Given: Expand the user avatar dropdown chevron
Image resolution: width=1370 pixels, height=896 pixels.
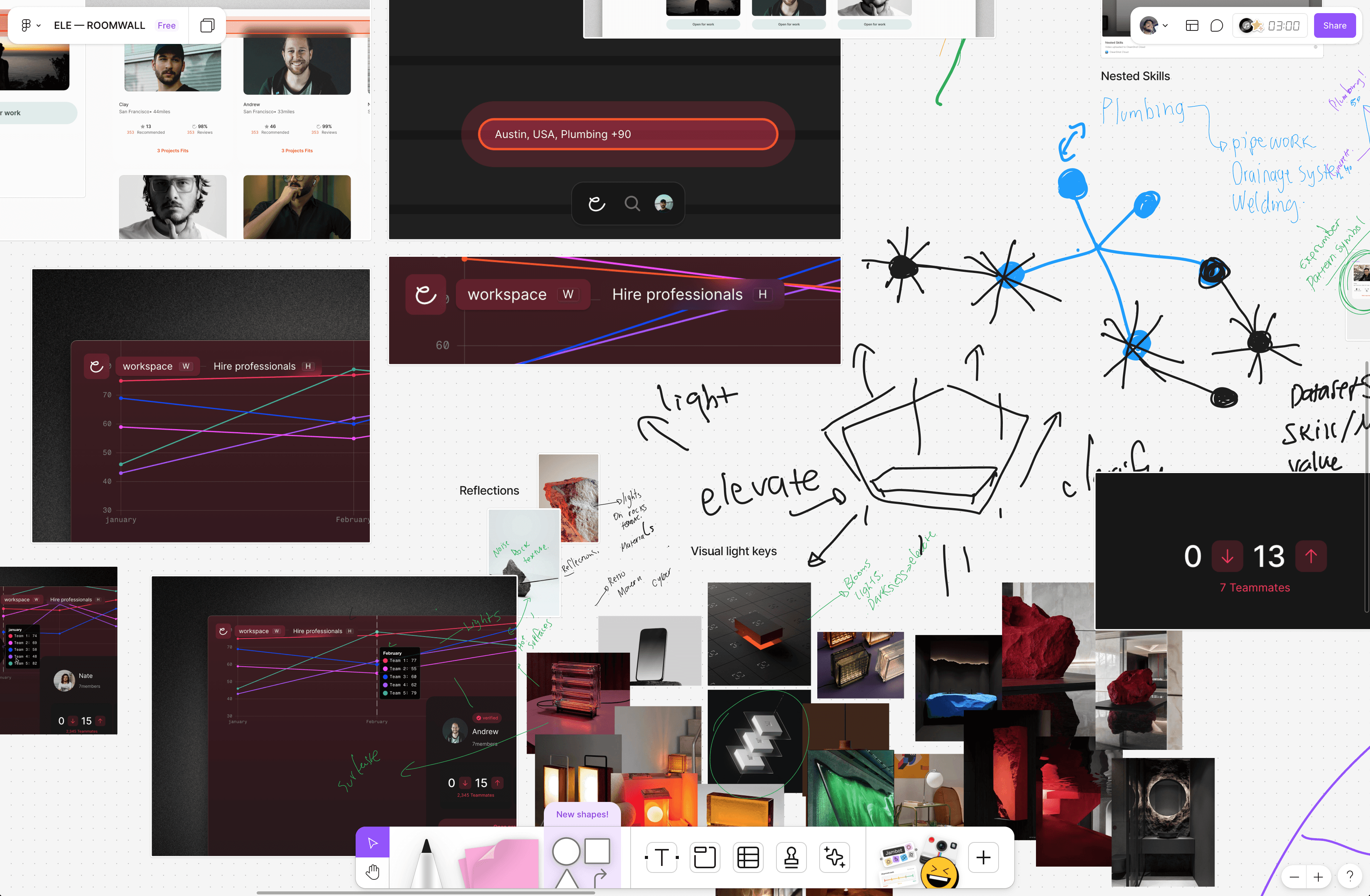Looking at the screenshot, I should (x=1165, y=26).
